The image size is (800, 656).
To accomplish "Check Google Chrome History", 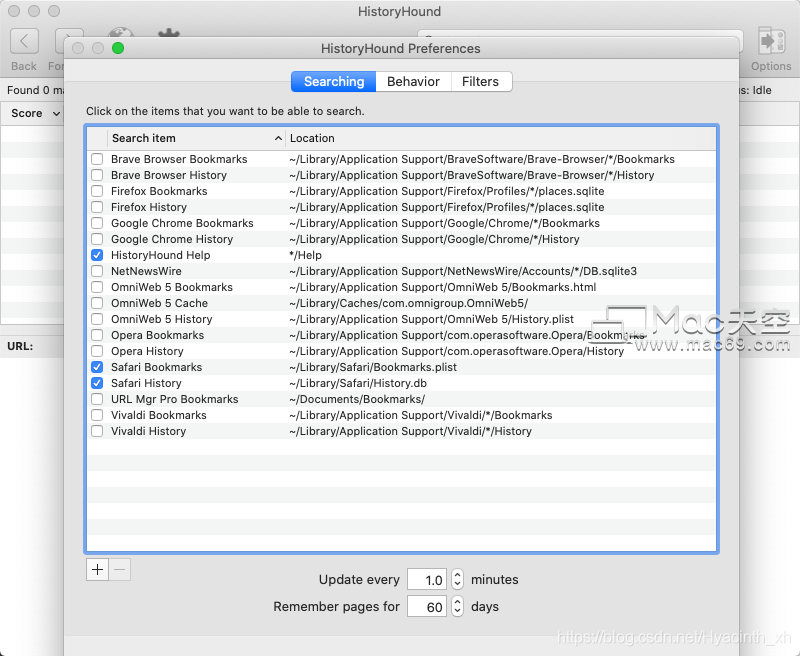I will click(97, 239).
